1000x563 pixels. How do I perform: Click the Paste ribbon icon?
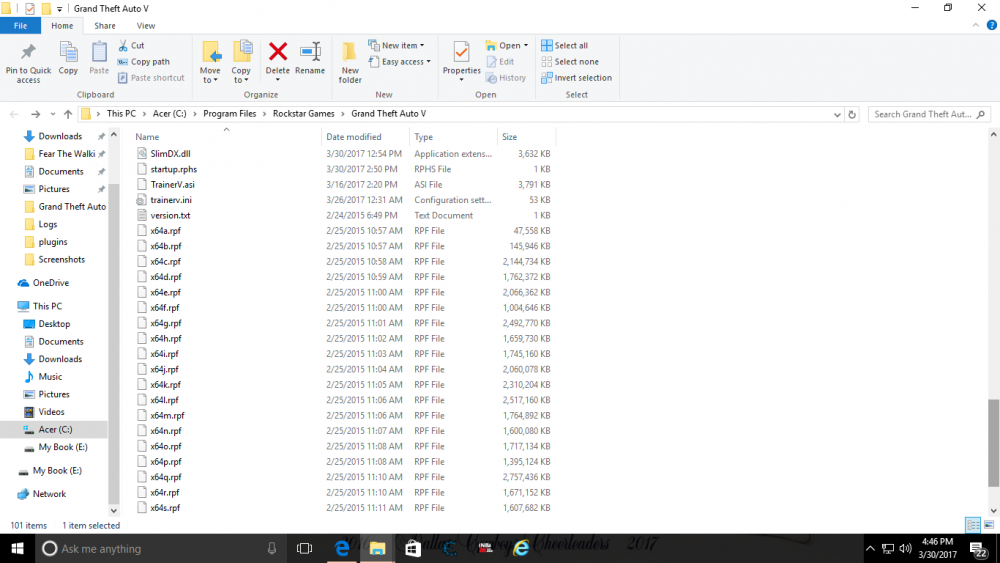(x=99, y=52)
